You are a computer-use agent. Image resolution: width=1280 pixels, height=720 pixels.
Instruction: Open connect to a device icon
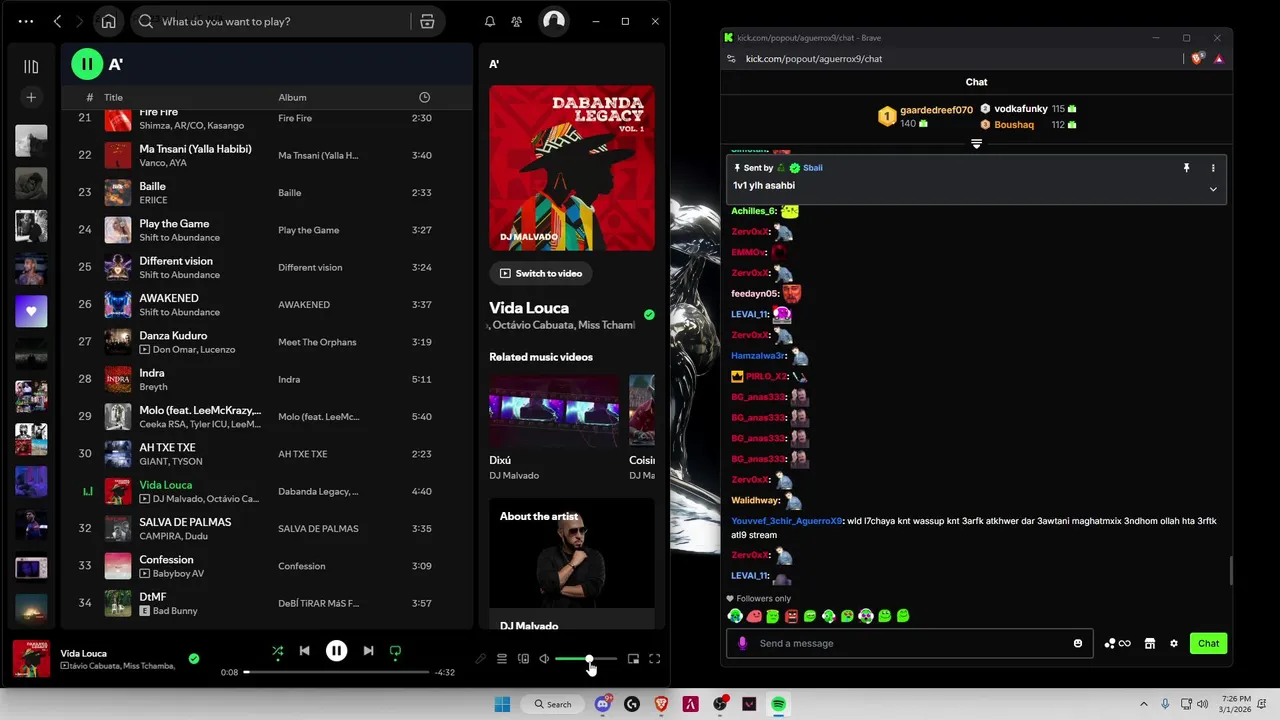click(523, 659)
